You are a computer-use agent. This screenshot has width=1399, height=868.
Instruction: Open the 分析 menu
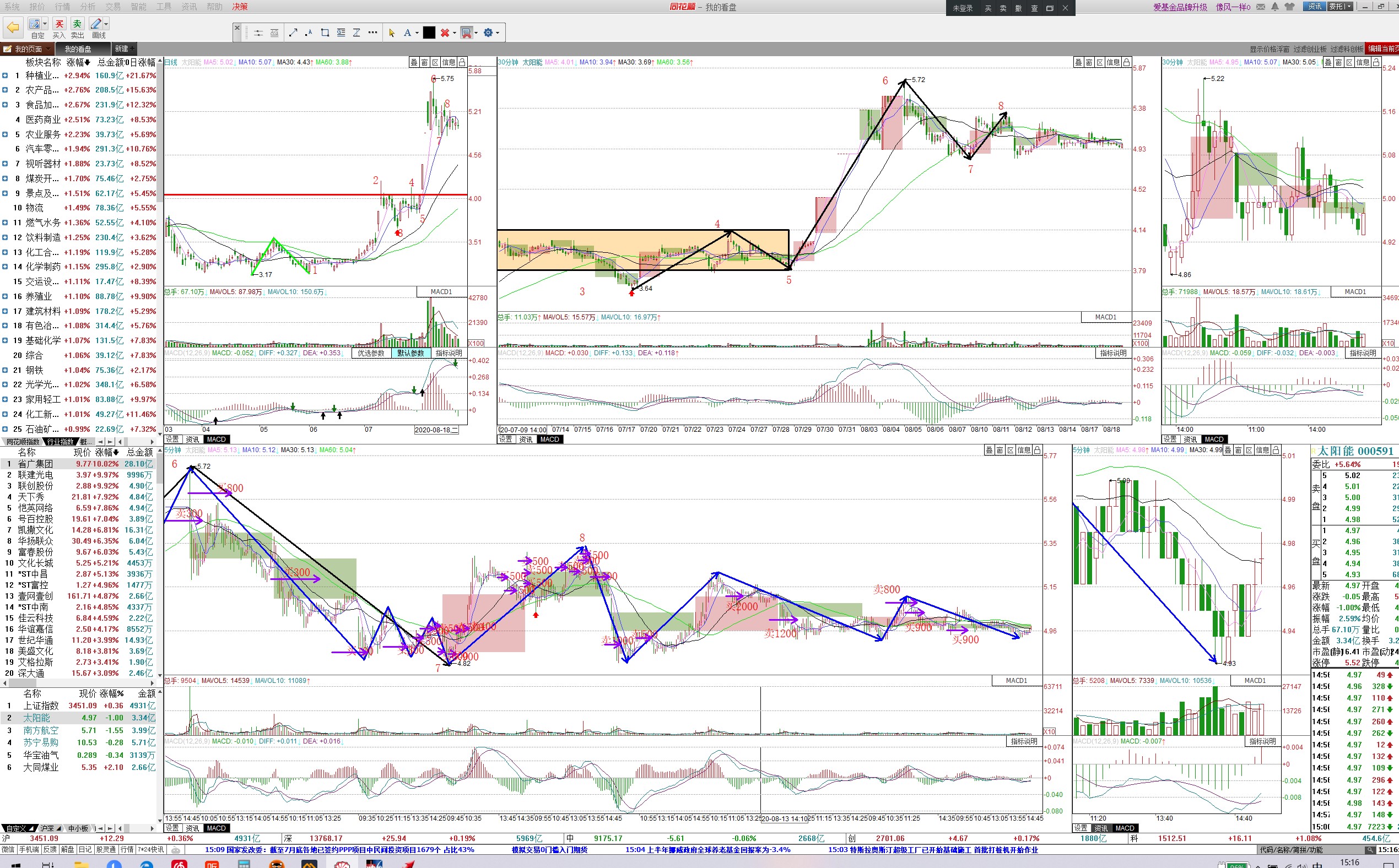pyautogui.click(x=88, y=6)
